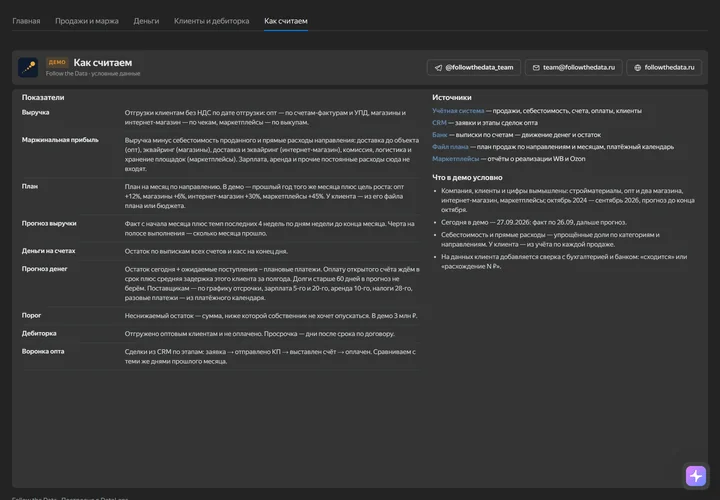720x500 pixels.
Task: Follow the Файл плана link
Action: coord(450,146)
